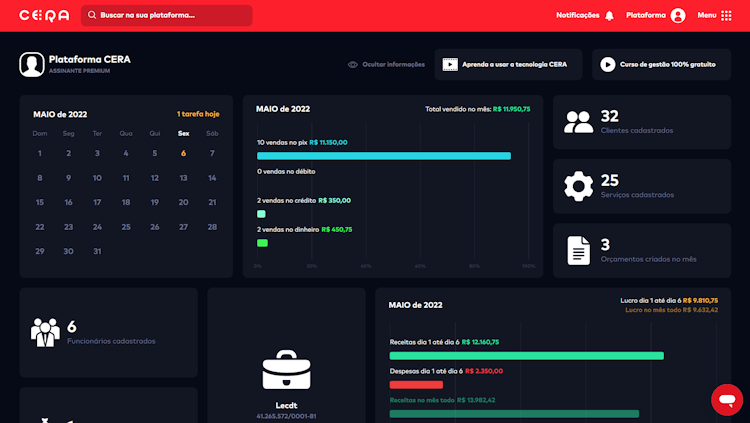Select day 20 in the calendar

pos(183,202)
